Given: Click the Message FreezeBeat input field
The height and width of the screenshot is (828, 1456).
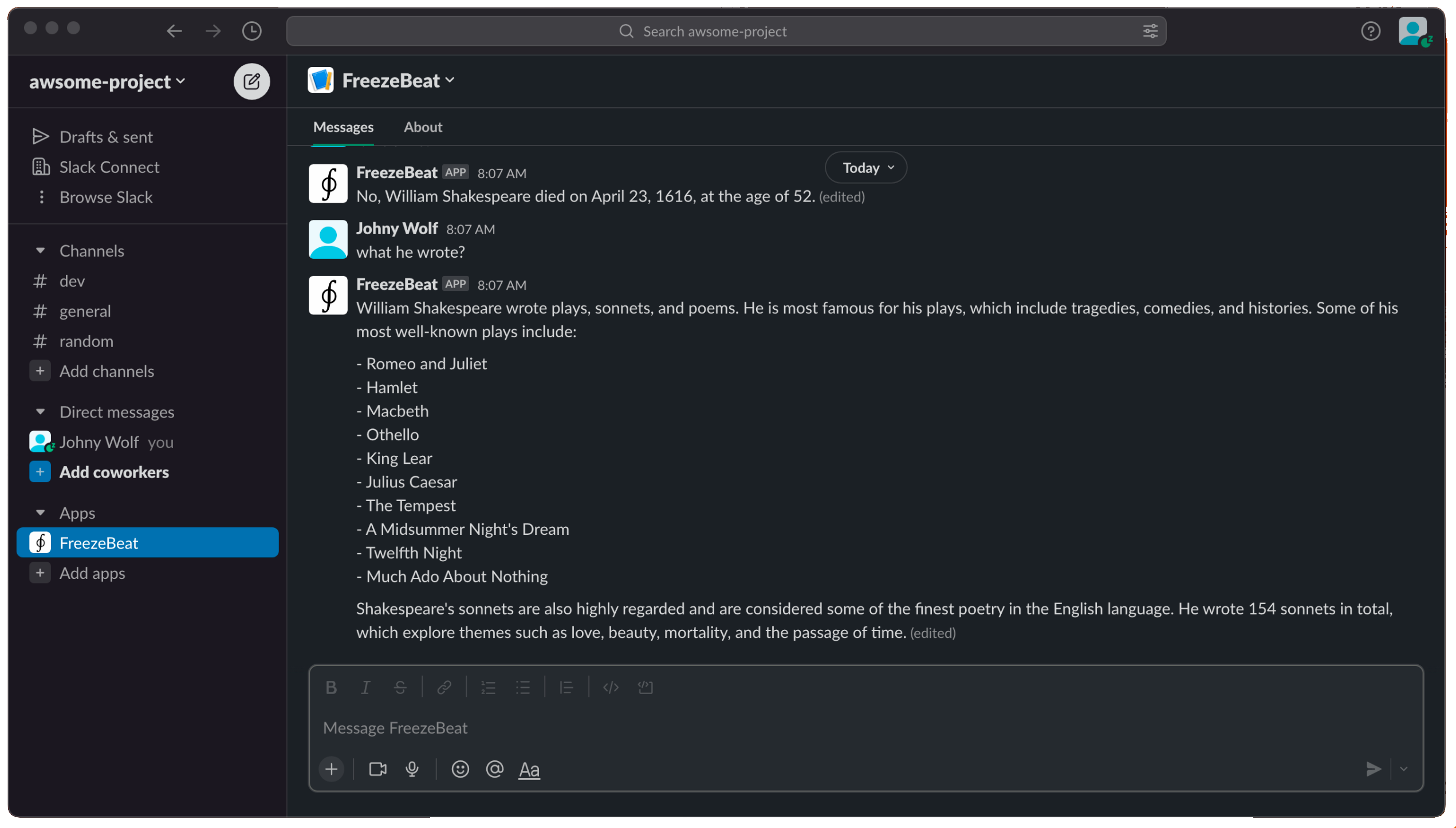Looking at the screenshot, I should point(802,727).
